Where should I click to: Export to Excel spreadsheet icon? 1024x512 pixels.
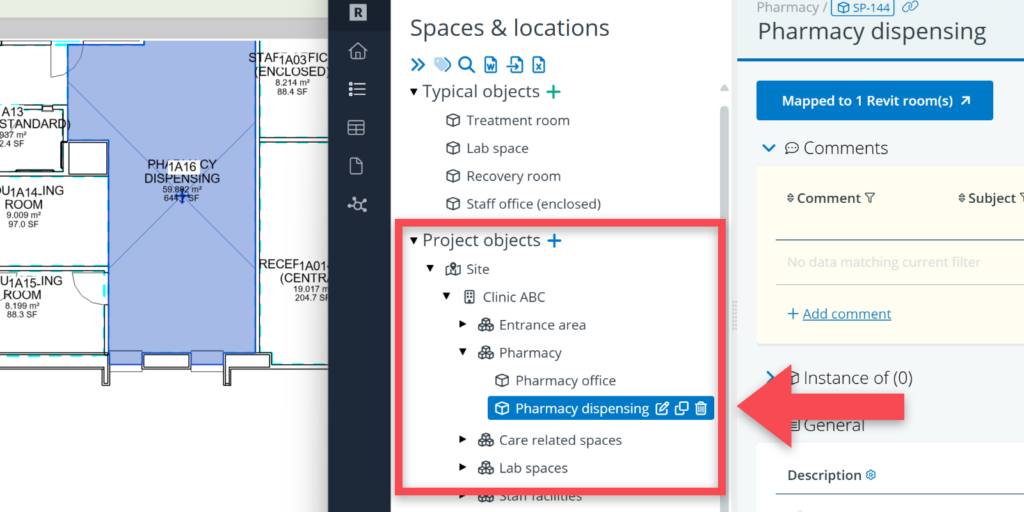tap(538, 65)
